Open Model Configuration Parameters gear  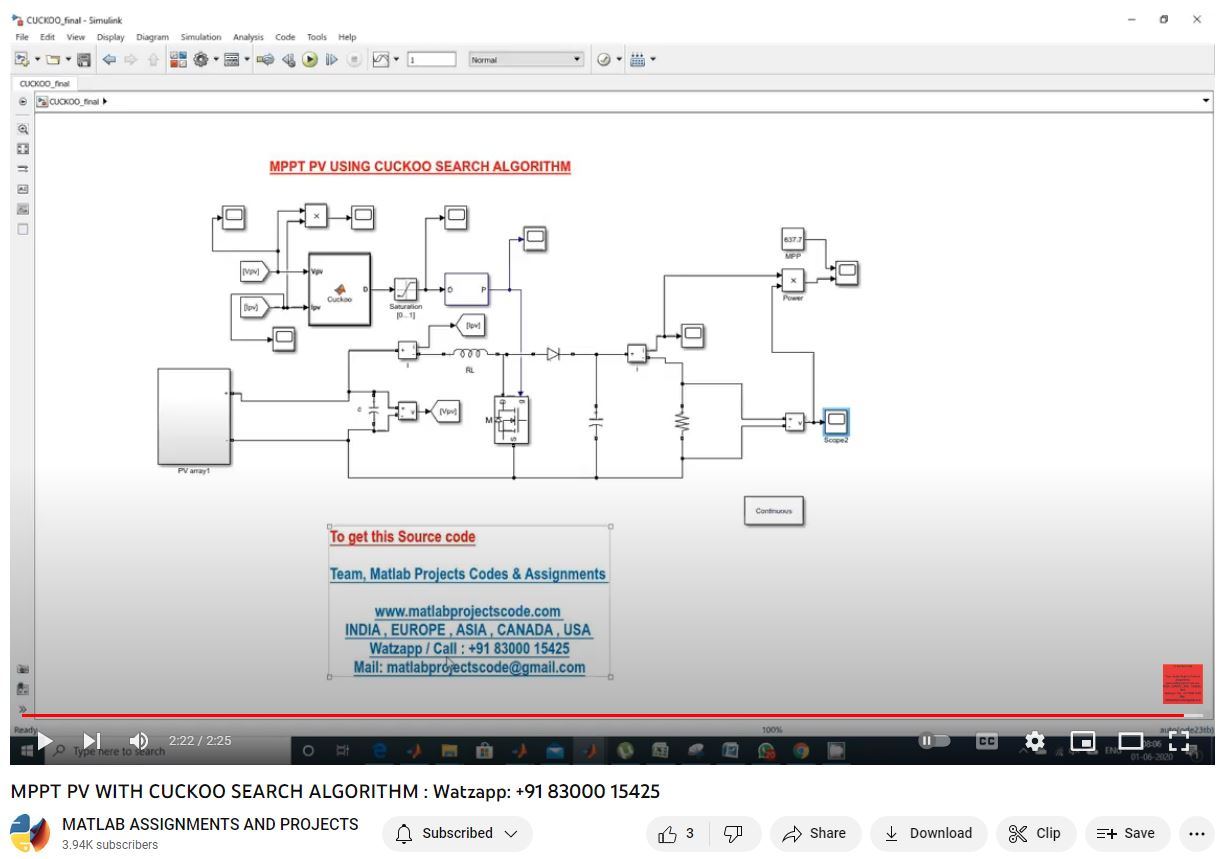[201, 60]
